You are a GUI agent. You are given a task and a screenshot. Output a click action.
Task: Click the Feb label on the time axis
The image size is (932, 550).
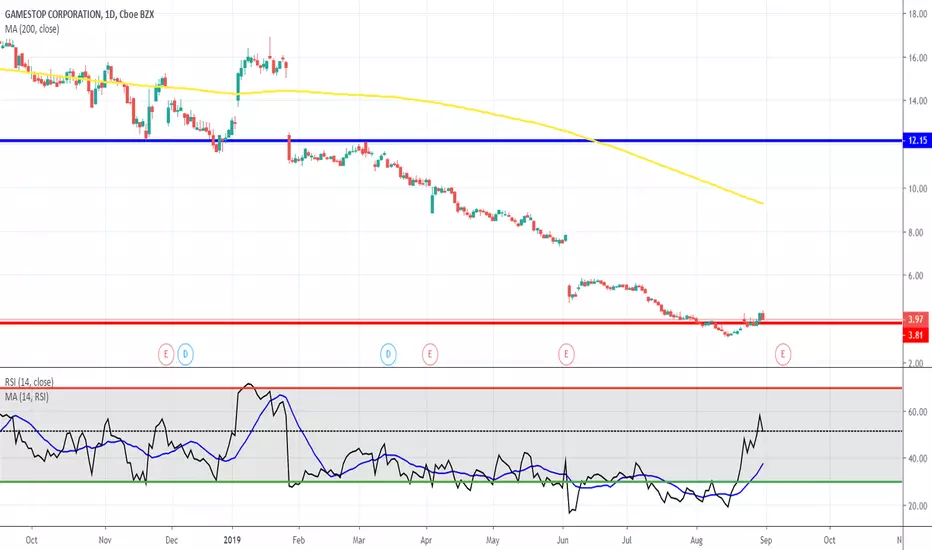tap(298, 540)
